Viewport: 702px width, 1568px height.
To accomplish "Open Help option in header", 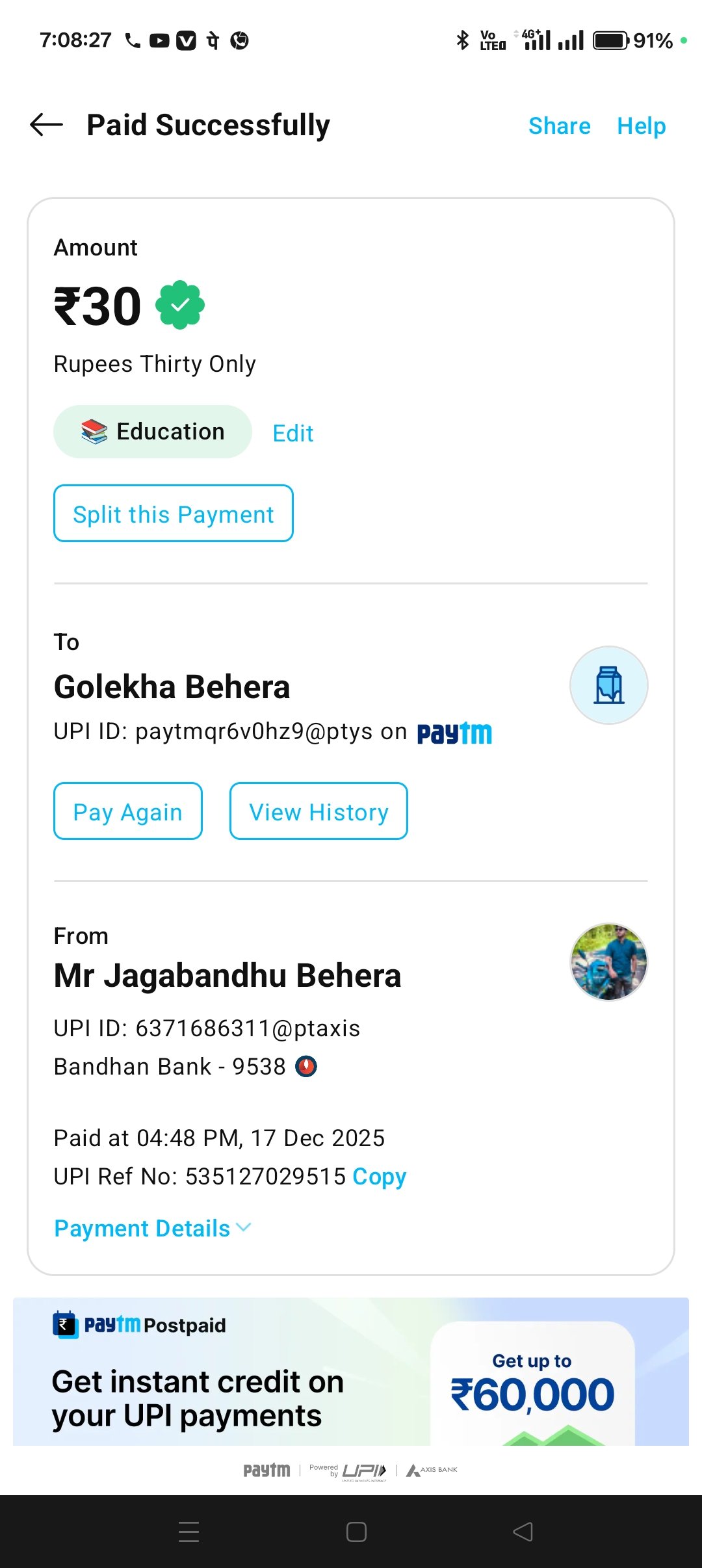I will click(642, 125).
